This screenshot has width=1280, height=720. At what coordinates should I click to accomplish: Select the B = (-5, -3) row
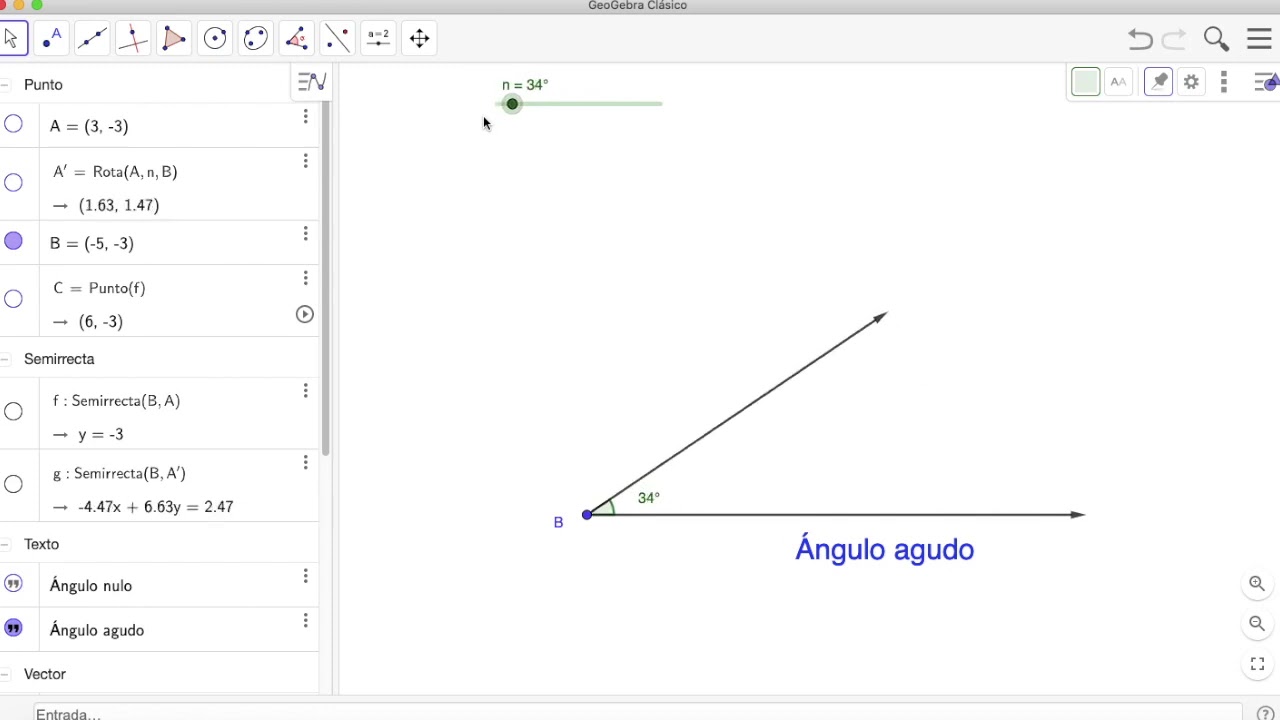point(160,243)
